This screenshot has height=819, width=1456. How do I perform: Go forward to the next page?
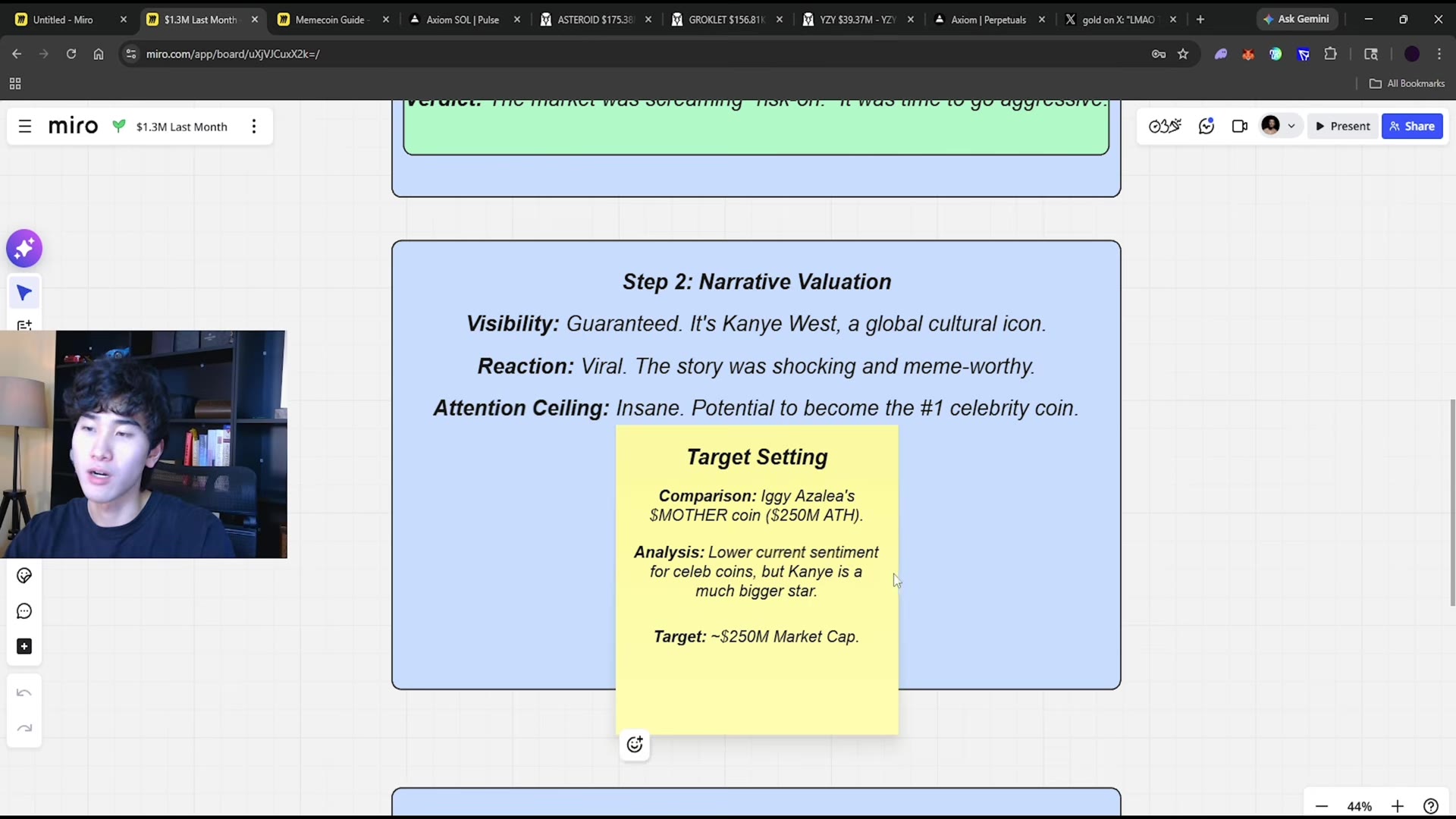click(x=44, y=54)
